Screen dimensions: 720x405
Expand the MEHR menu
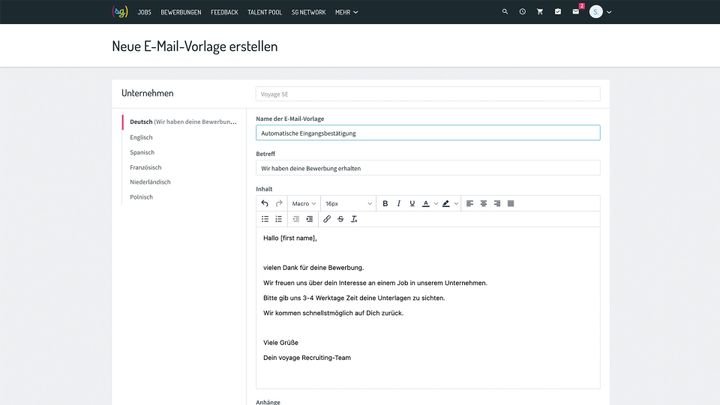[x=346, y=12]
